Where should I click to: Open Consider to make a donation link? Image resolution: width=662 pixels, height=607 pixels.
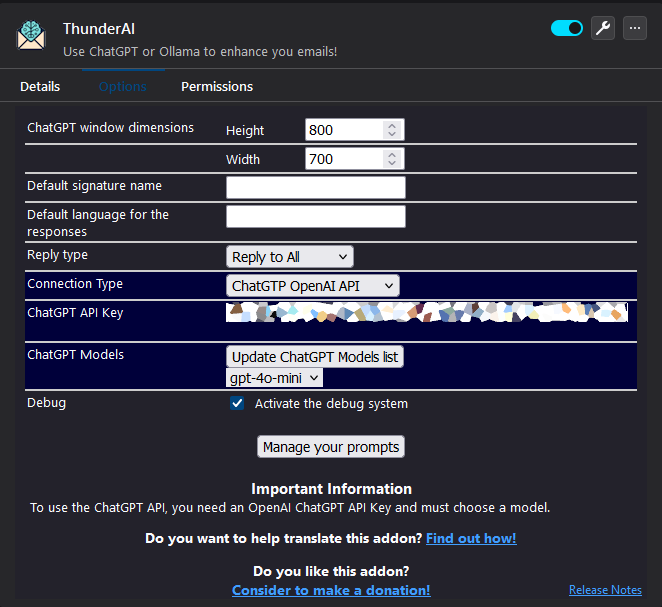tap(331, 590)
